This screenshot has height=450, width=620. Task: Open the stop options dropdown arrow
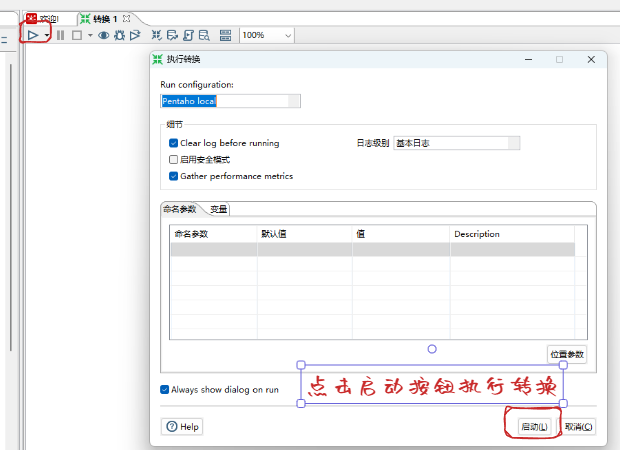90,36
